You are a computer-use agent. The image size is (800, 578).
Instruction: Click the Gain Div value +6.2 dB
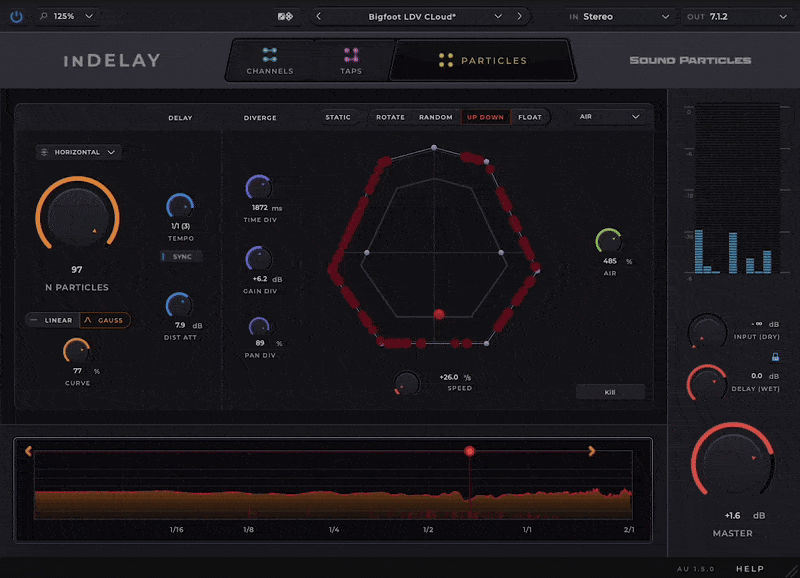[x=267, y=279]
